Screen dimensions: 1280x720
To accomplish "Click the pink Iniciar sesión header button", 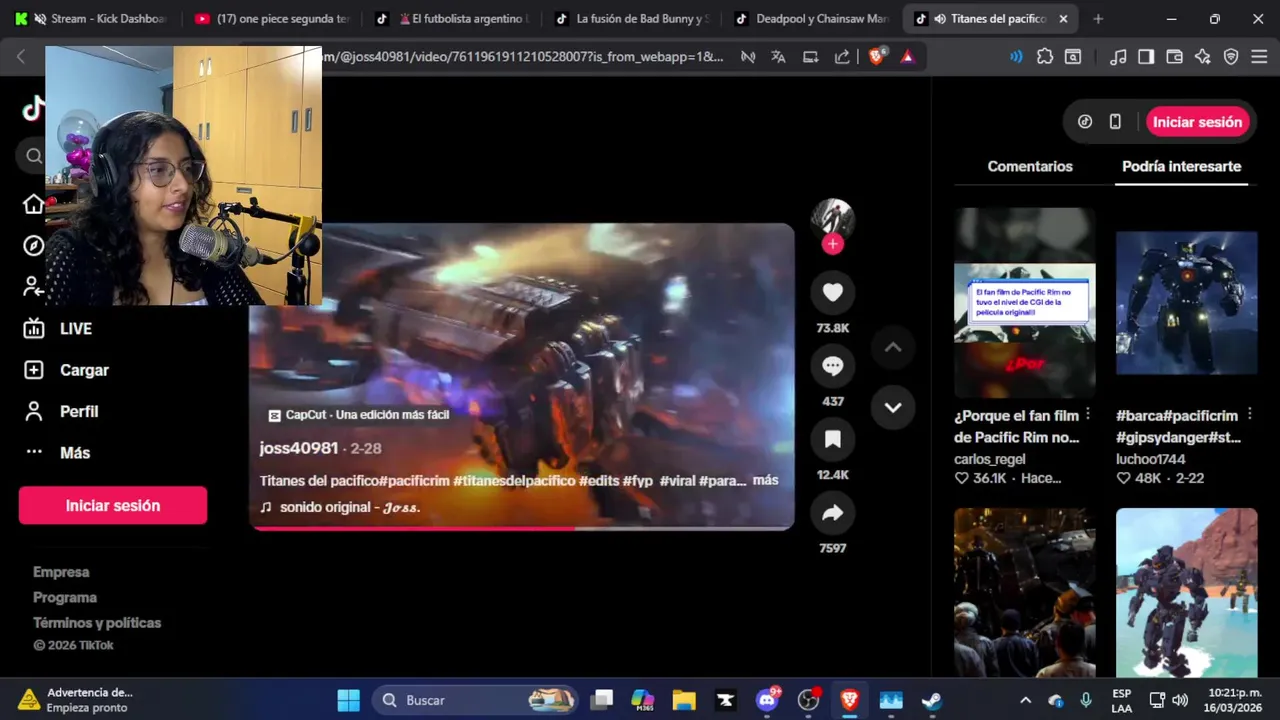I will pyautogui.click(x=1197, y=122).
